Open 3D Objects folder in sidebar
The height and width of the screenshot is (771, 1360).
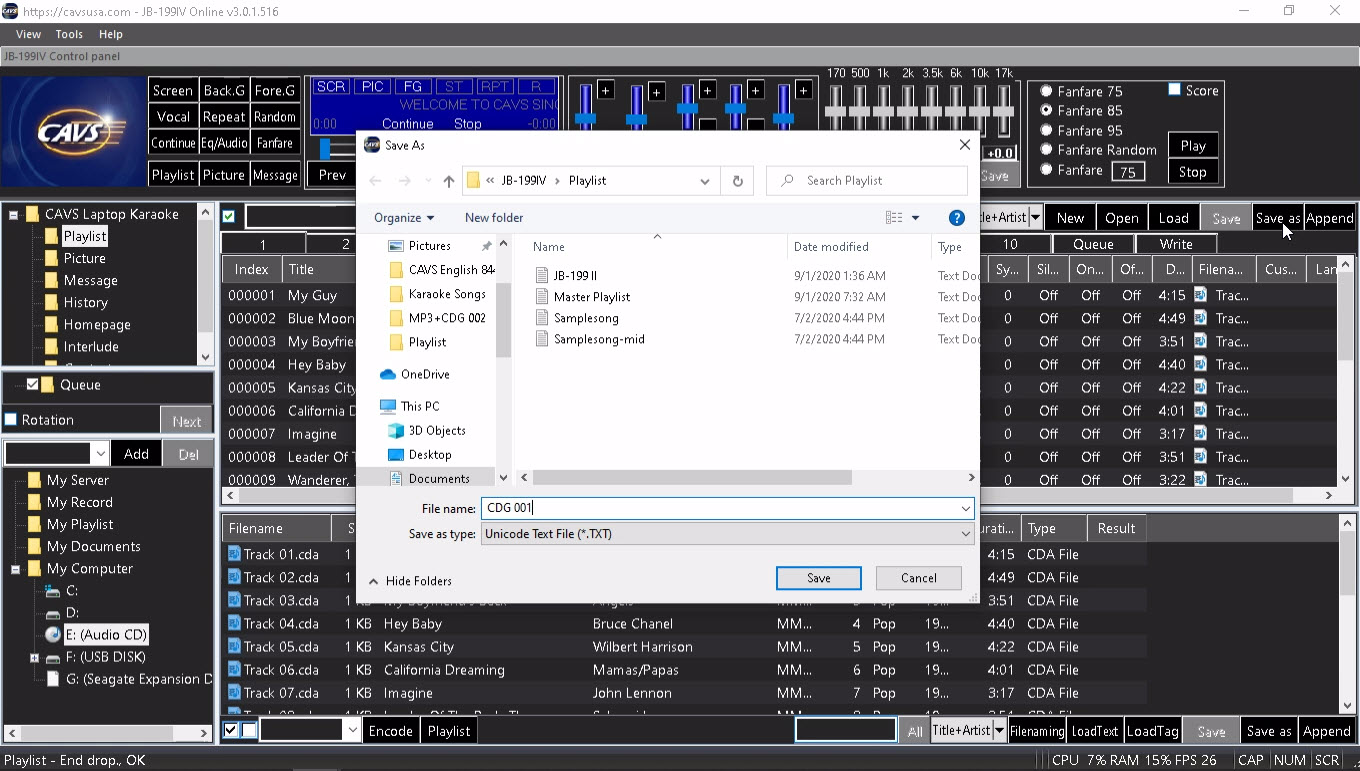(x=426, y=430)
